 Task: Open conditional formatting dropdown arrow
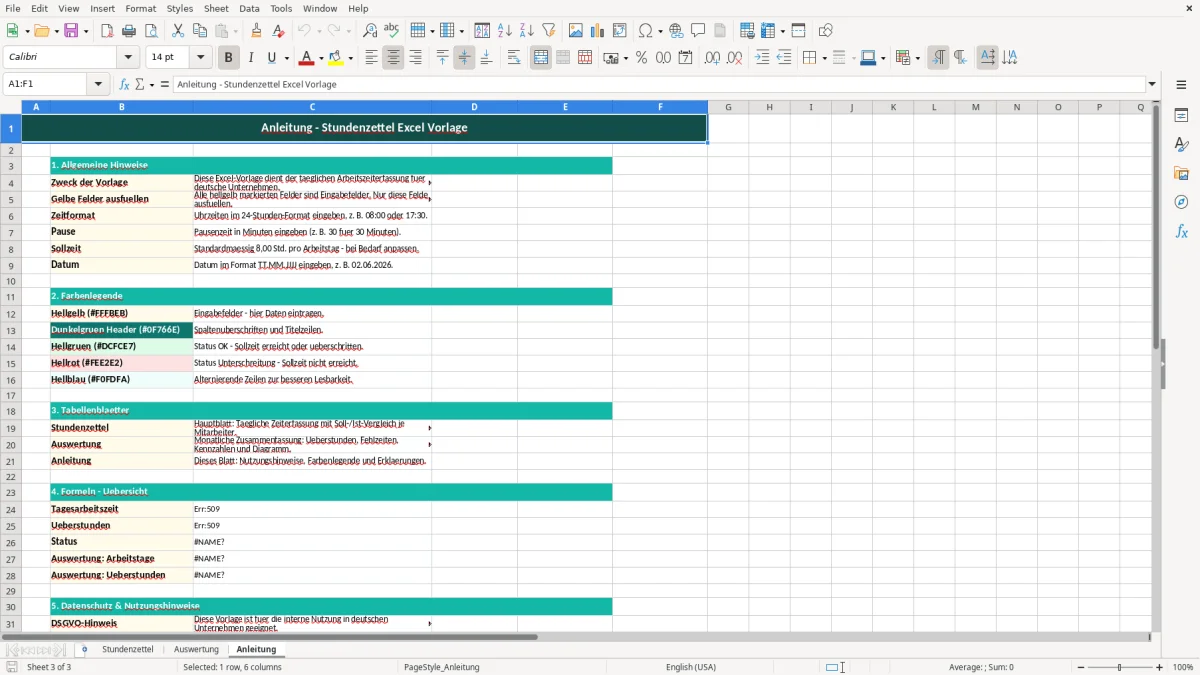917,58
